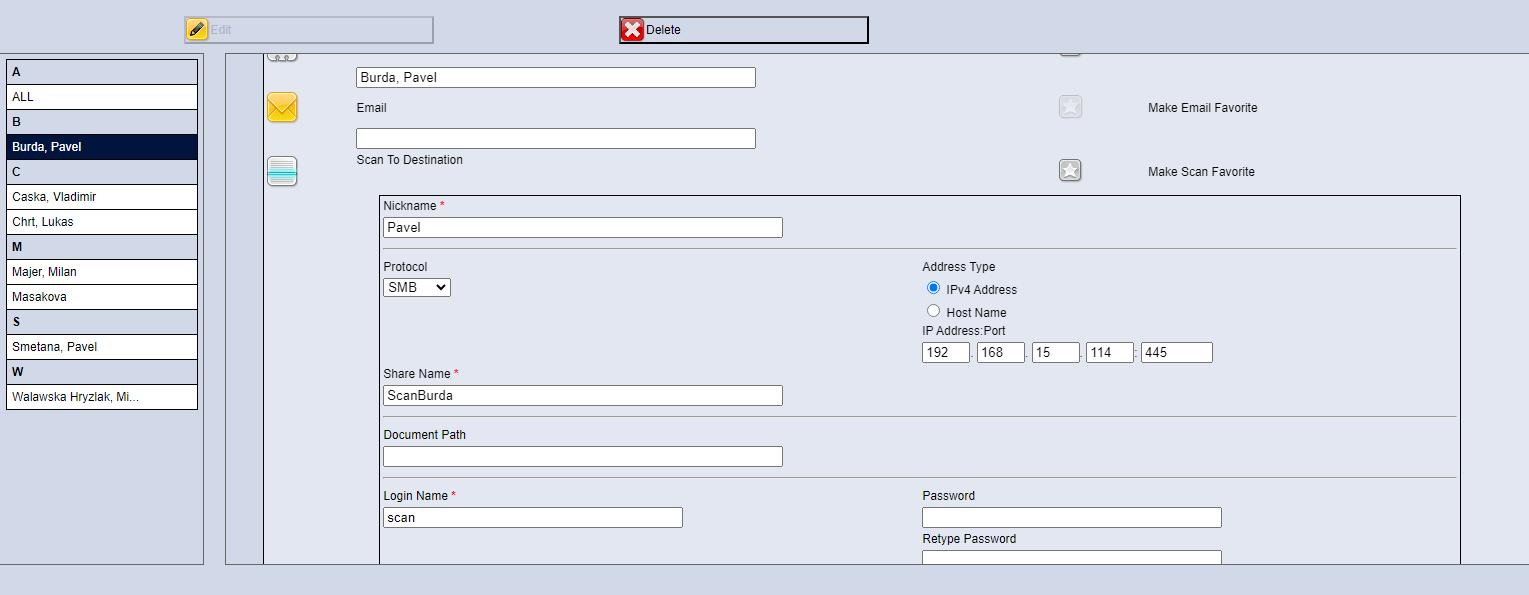Select the IPv4 Address radio button
This screenshot has height=595, width=1529.
tap(934, 288)
